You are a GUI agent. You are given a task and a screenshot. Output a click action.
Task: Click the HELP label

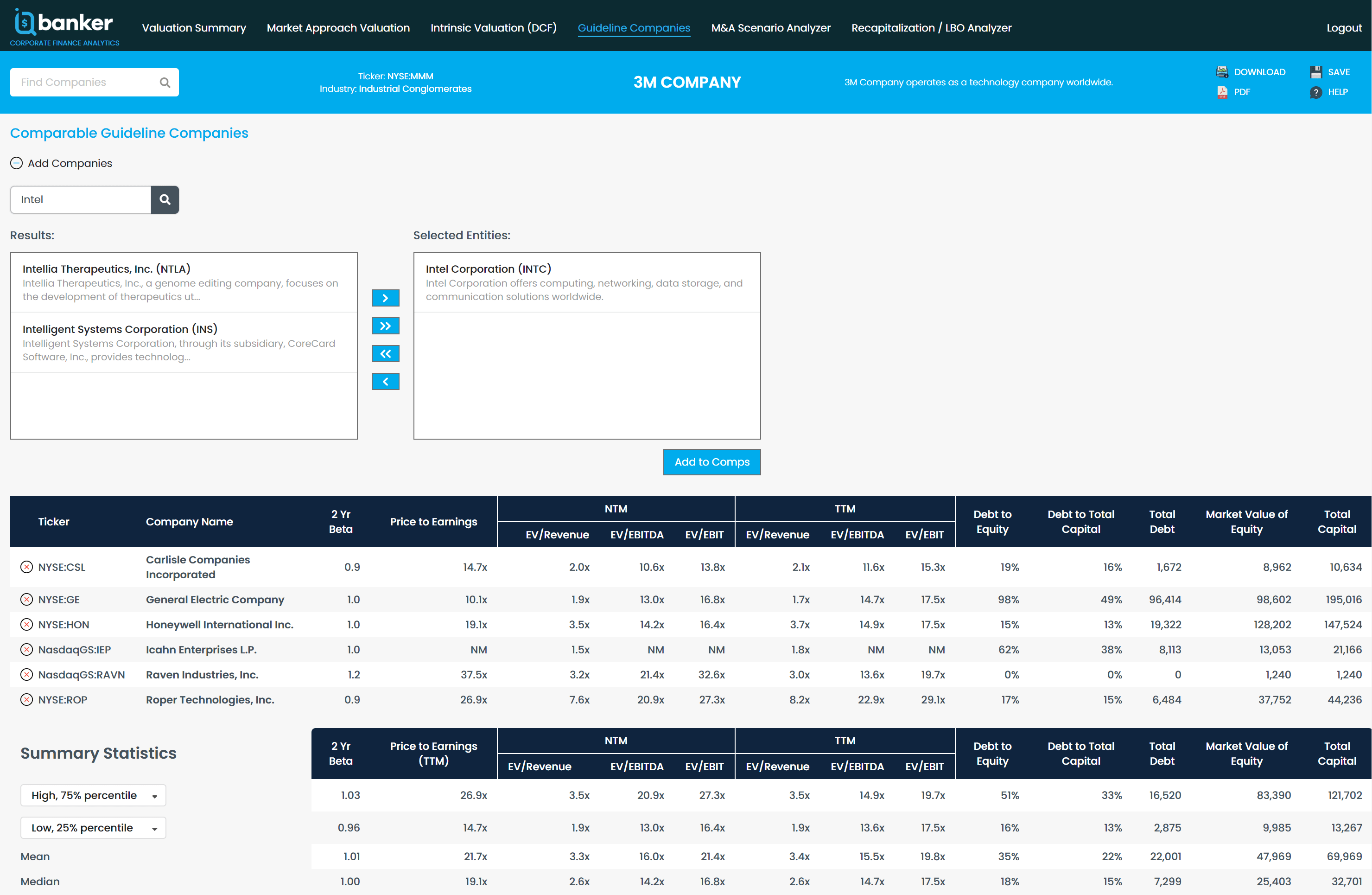pyautogui.click(x=1337, y=92)
